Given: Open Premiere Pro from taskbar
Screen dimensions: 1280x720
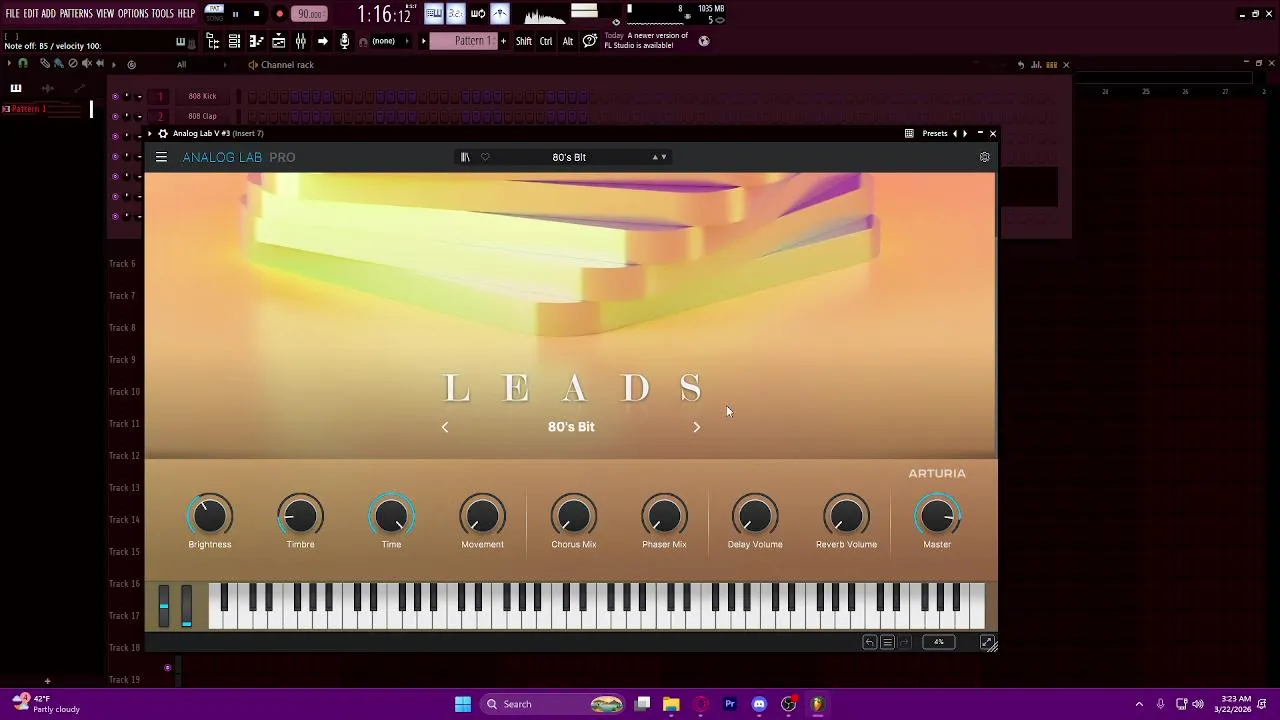Looking at the screenshot, I should coord(730,704).
